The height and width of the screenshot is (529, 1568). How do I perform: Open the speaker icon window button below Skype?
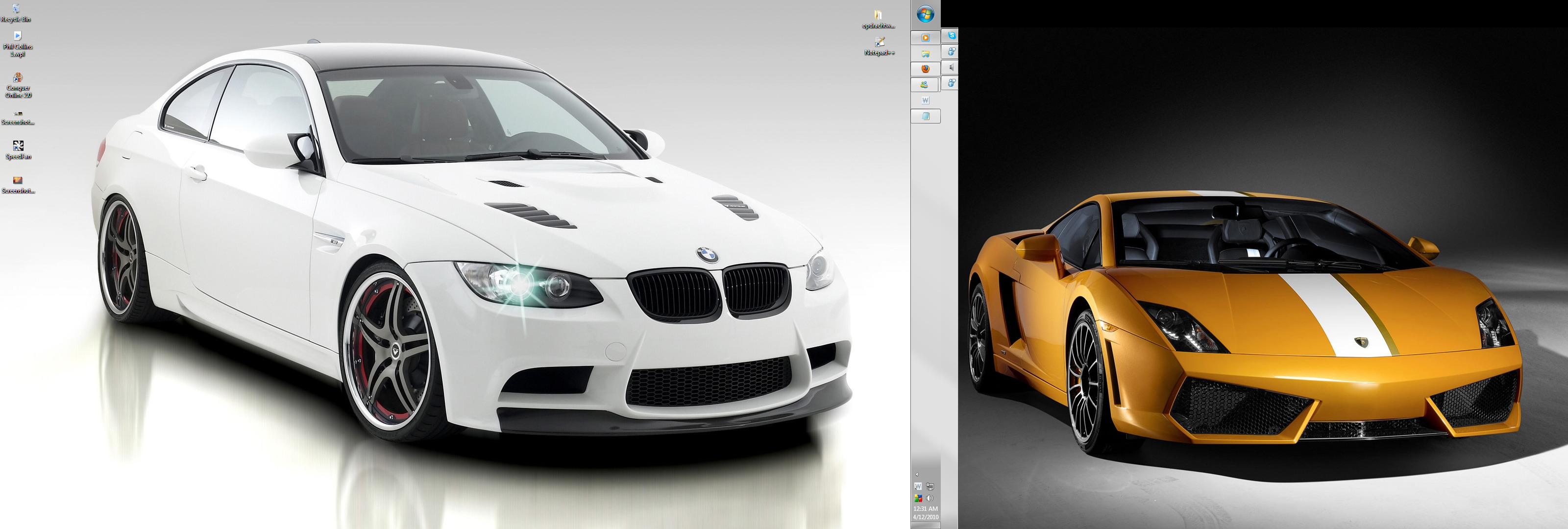point(951,68)
